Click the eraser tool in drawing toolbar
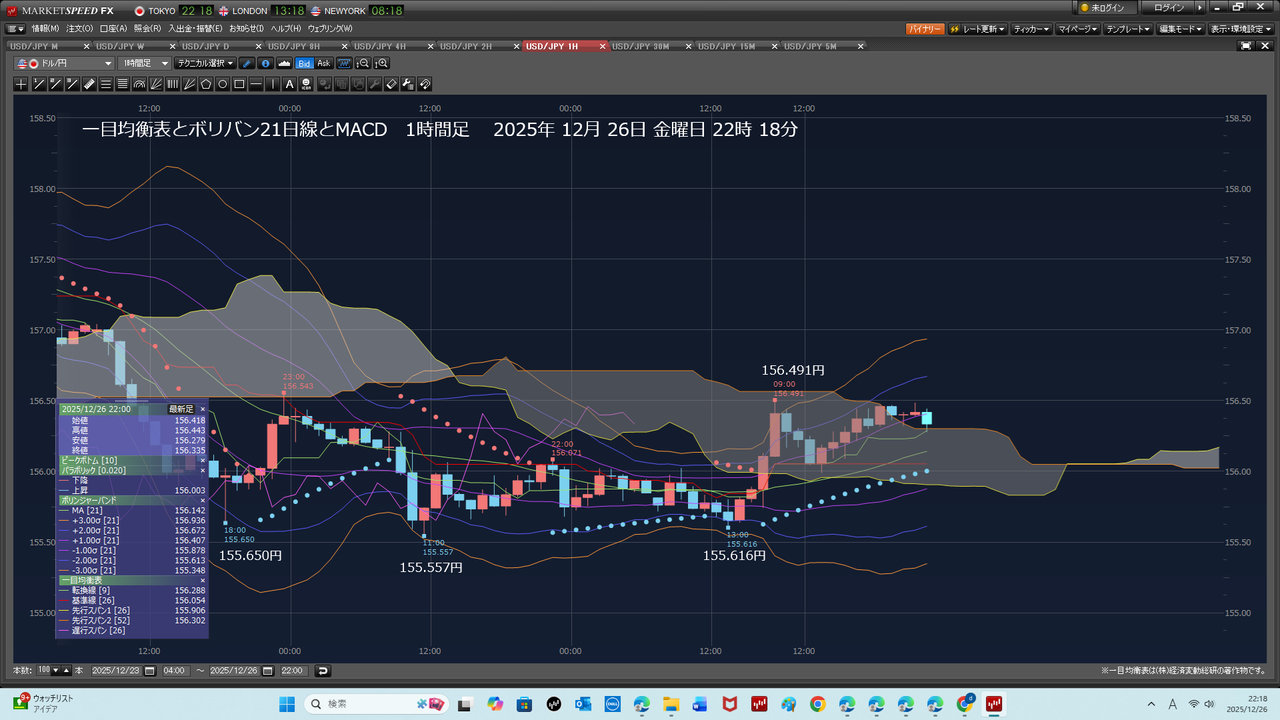The width and height of the screenshot is (1280, 720). tap(392, 84)
